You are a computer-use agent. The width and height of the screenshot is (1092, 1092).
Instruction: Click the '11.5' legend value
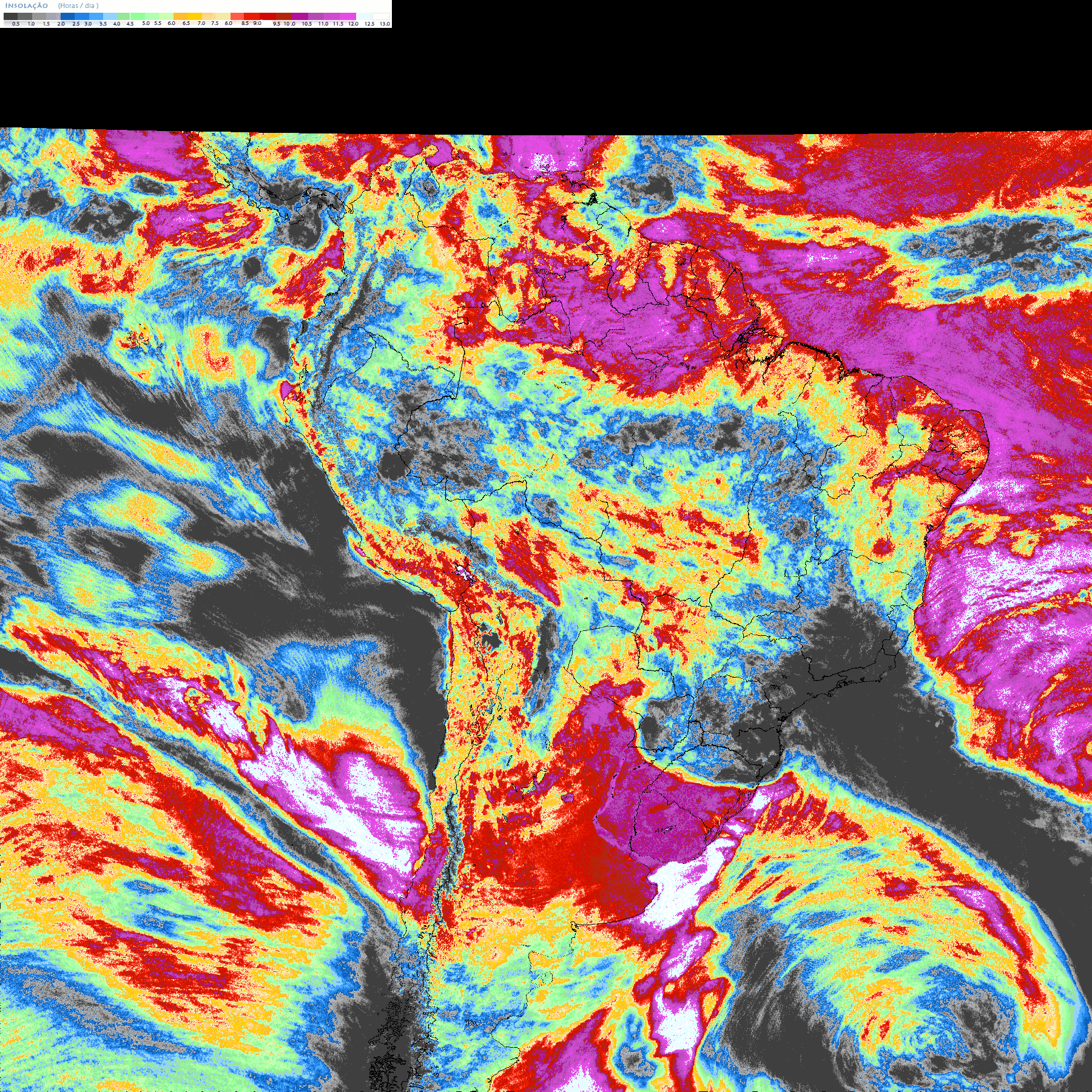[338, 24]
